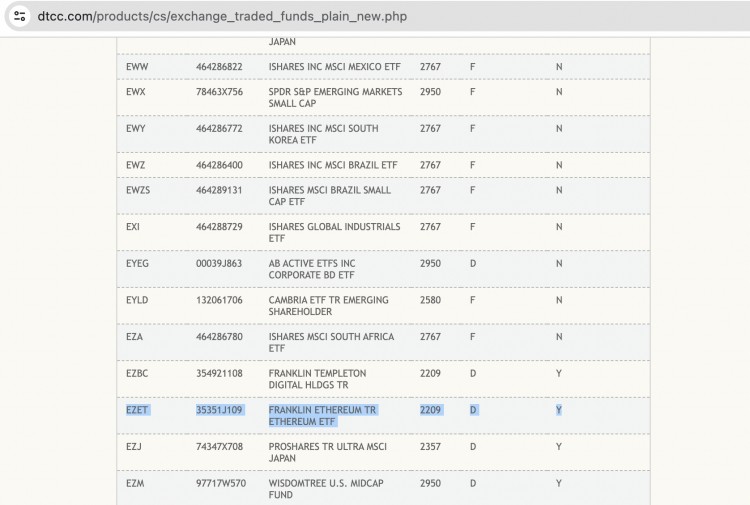Click PROSHARES TR ULTRA MSCI JAPAN name
The width and height of the screenshot is (750, 505).
coord(327,452)
